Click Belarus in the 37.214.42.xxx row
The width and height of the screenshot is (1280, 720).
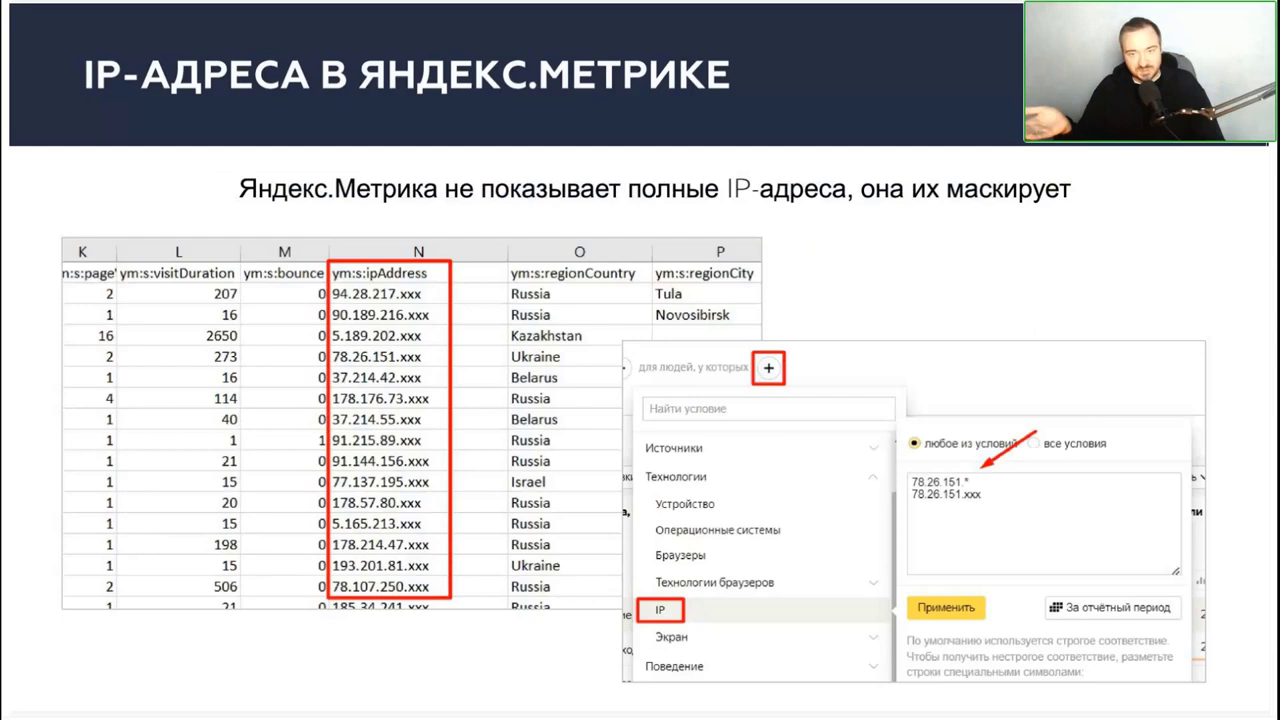pyautogui.click(x=565, y=378)
